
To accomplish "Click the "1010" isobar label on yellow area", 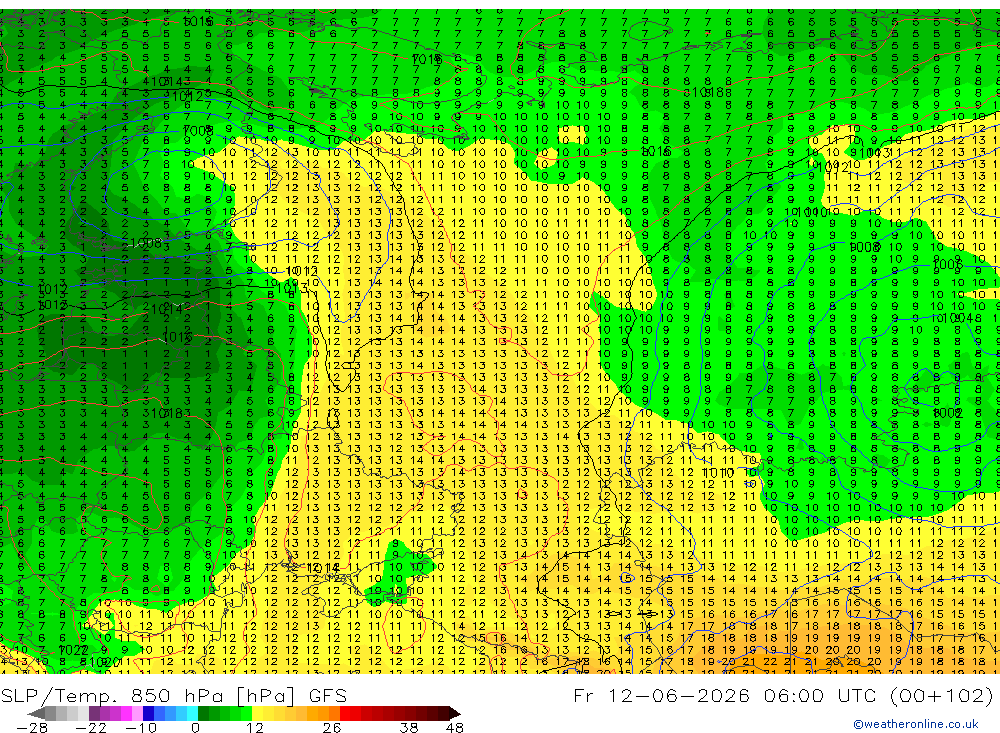I will pos(718,473).
